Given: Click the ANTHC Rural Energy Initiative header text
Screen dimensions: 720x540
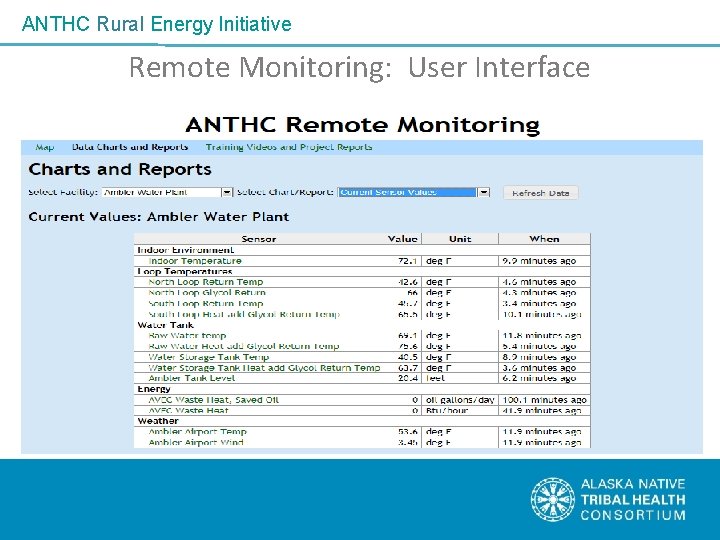Looking at the screenshot, I should 157,24.
